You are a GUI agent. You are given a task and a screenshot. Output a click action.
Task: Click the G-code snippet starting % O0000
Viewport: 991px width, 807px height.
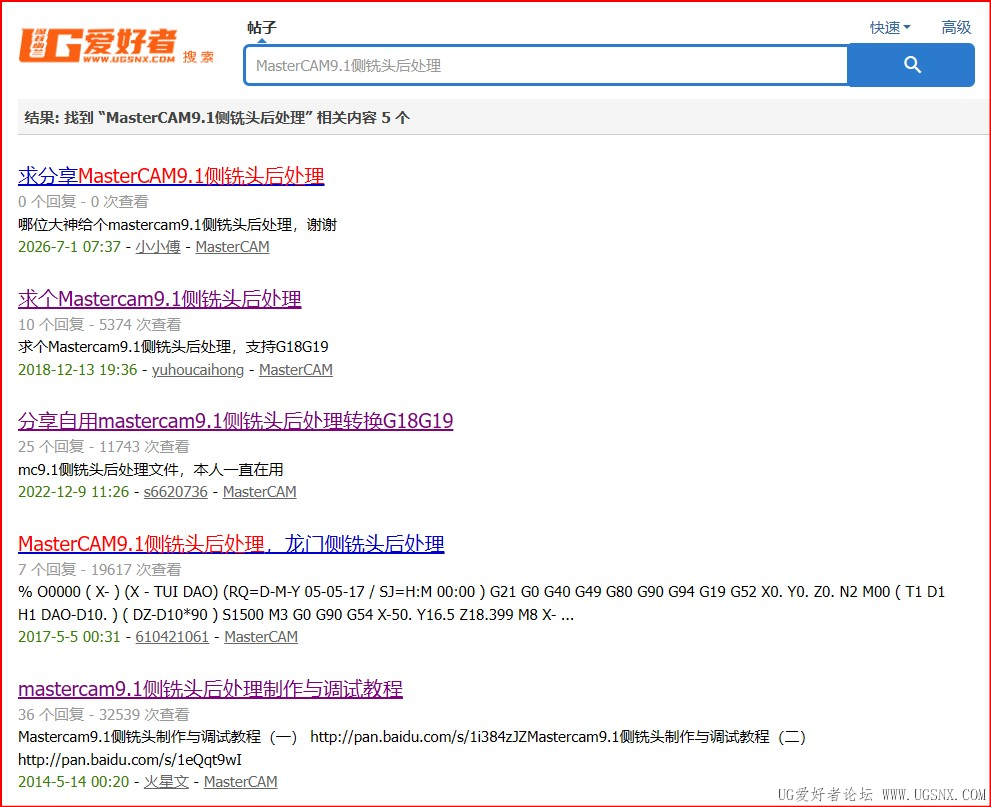482,603
